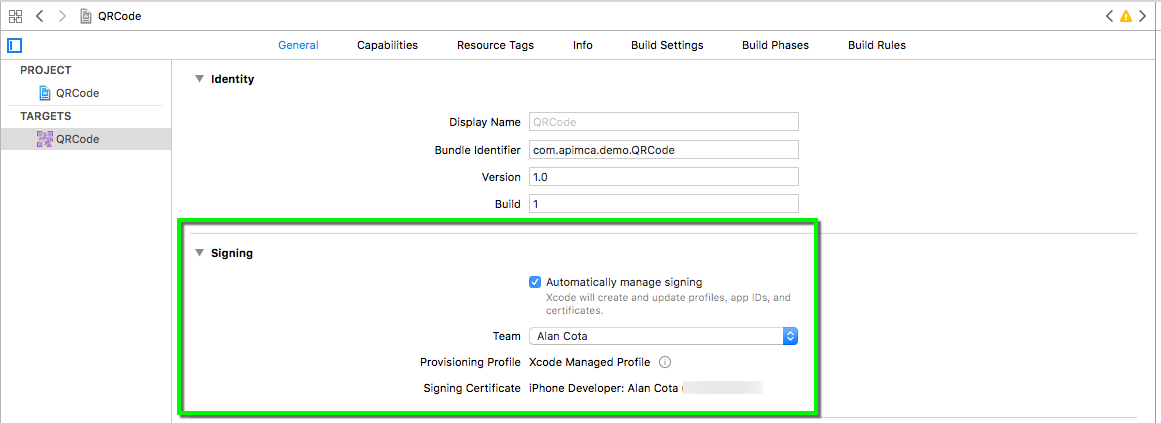Screen dimensions: 1161x423
Task: Go back with the left chevron
Action: click(x=40, y=16)
